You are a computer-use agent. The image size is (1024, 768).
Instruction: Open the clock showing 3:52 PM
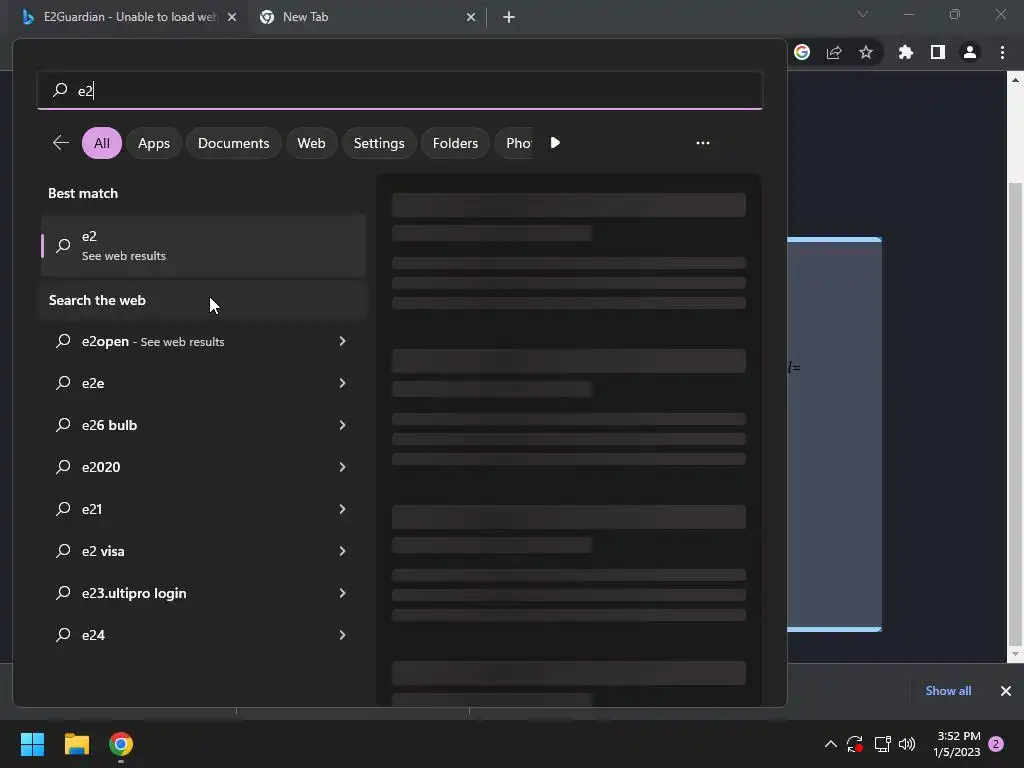pyautogui.click(x=957, y=744)
